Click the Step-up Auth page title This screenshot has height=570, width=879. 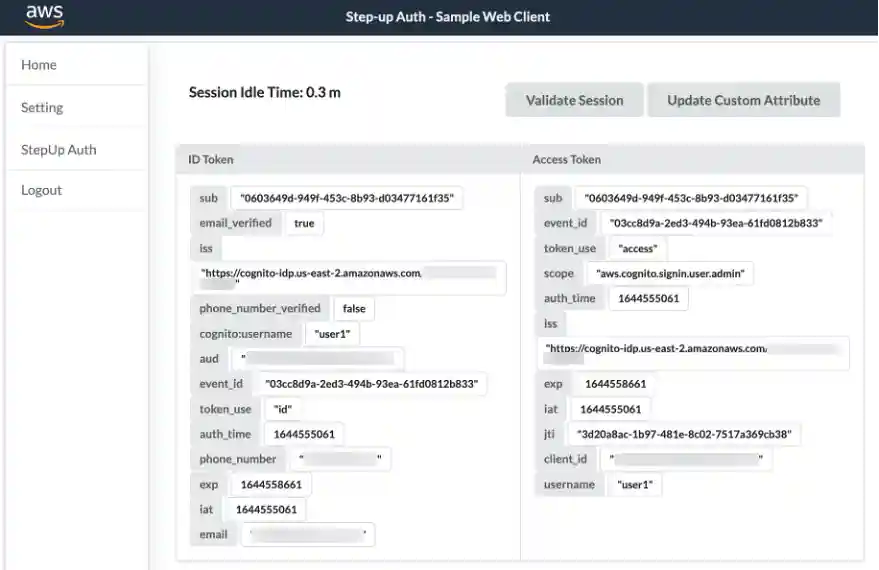click(x=447, y=17)
